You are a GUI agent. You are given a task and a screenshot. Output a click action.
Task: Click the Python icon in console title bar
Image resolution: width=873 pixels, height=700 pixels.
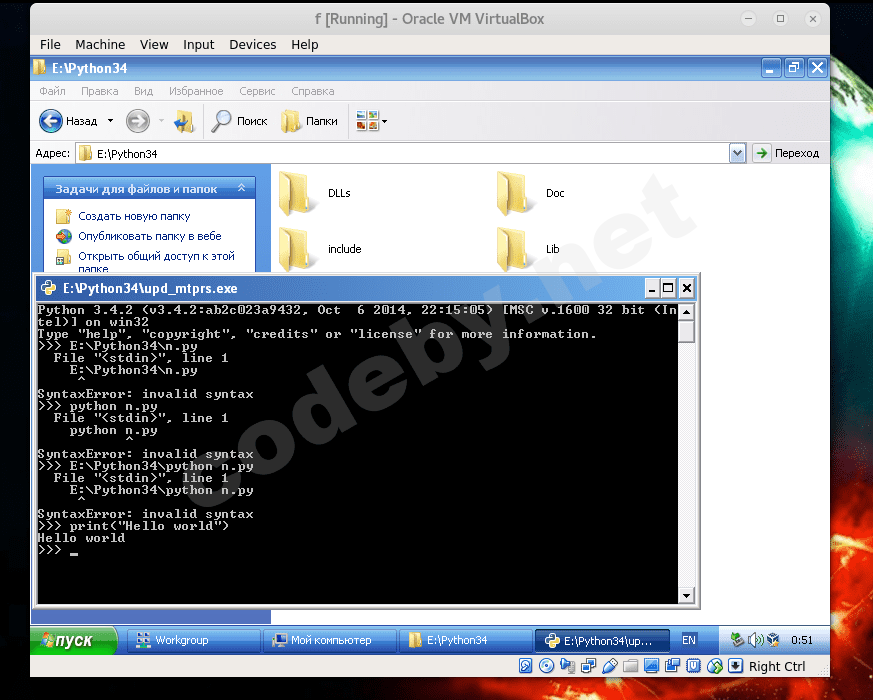point(49,288)
